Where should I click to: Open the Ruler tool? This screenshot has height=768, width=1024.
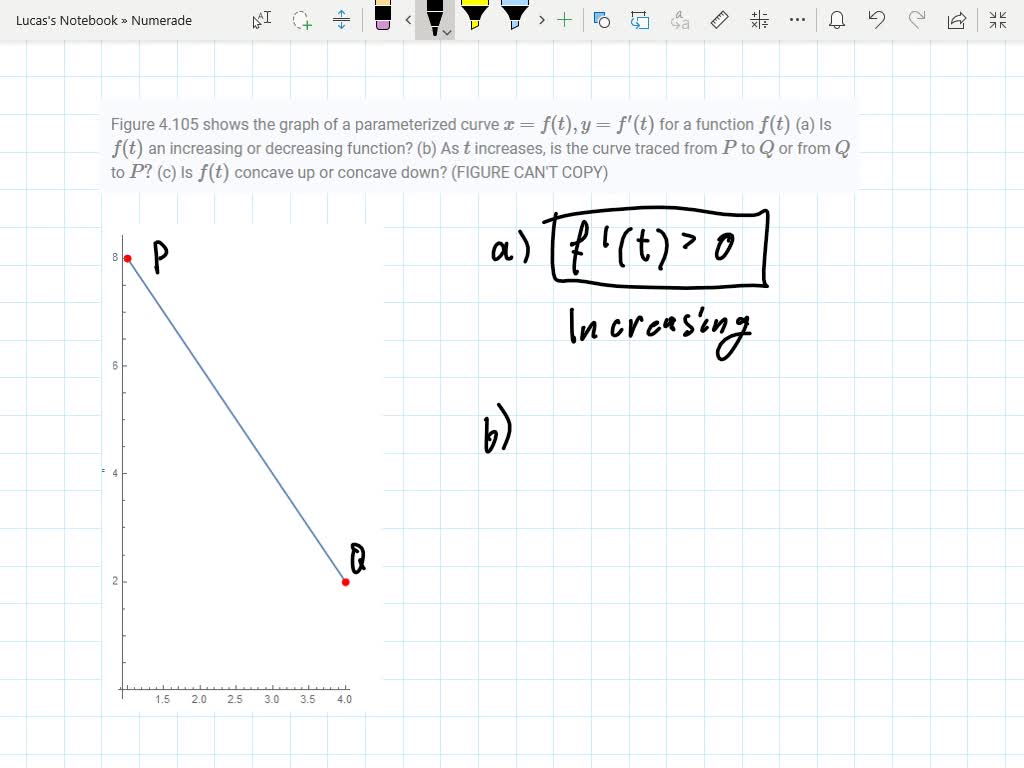point(718,20)
